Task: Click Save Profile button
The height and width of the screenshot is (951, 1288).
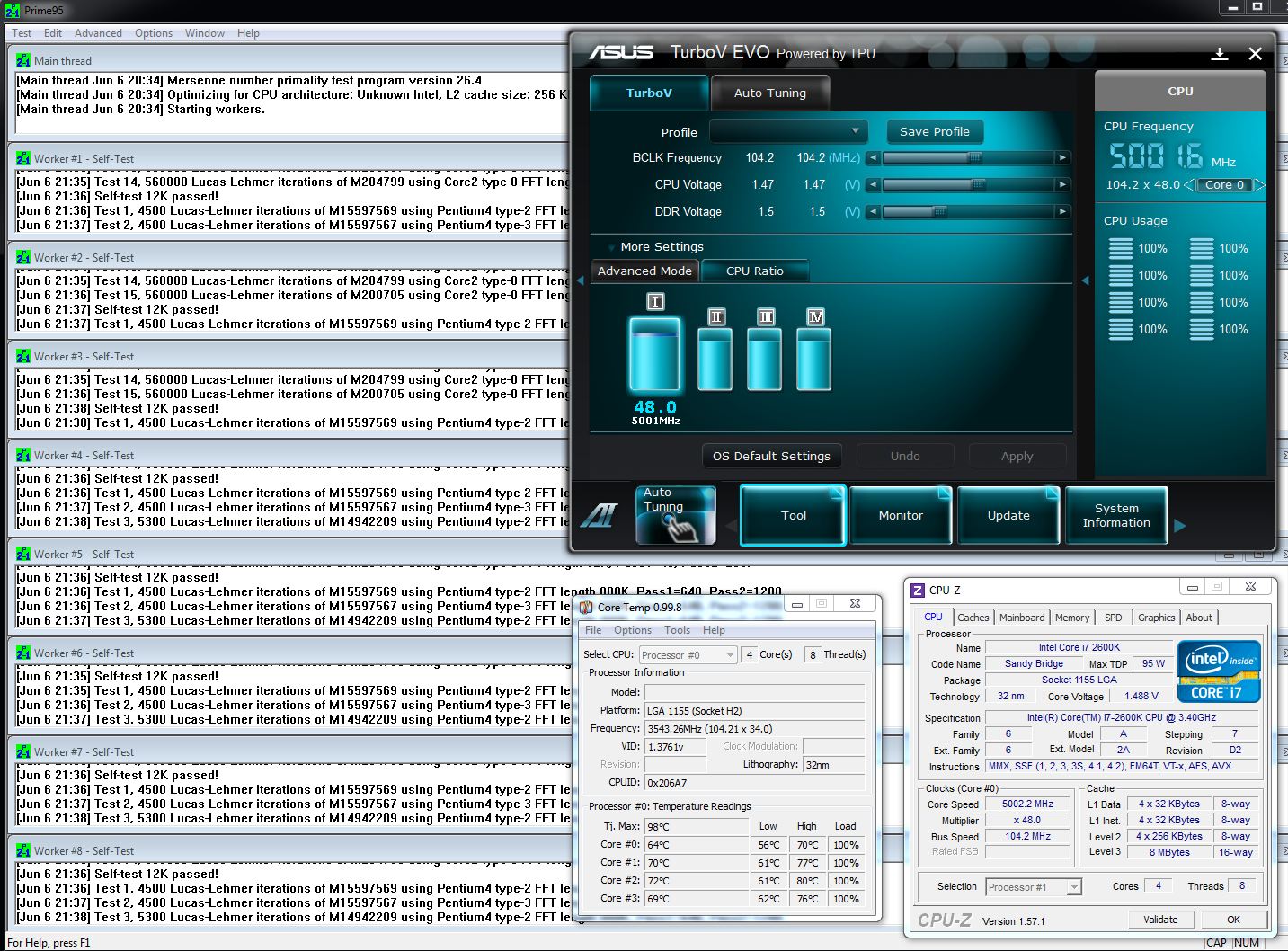Action: pyautogui.click(x=935, y=131)
